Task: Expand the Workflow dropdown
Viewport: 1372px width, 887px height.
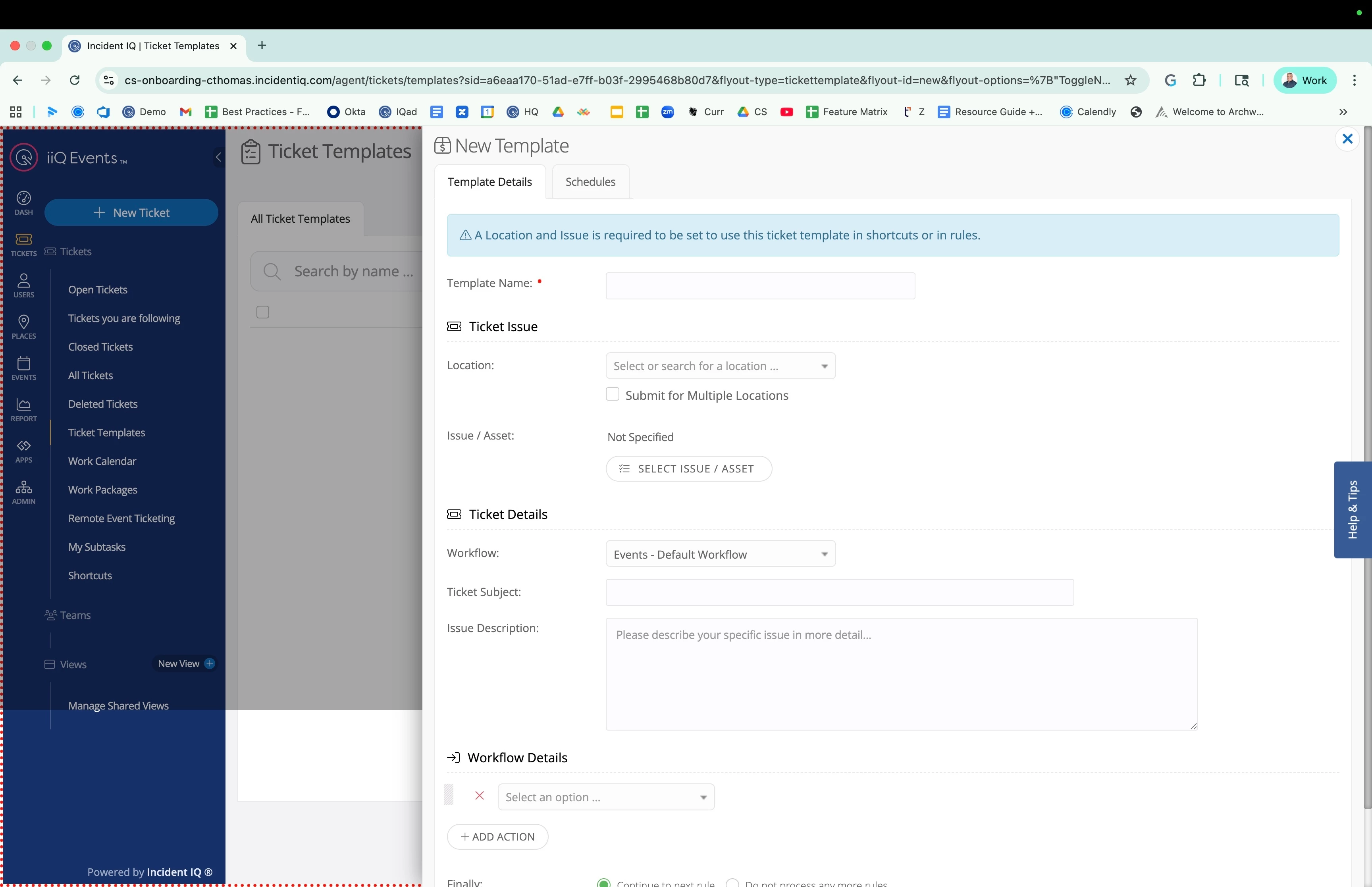Action: [x=720, y=554]
